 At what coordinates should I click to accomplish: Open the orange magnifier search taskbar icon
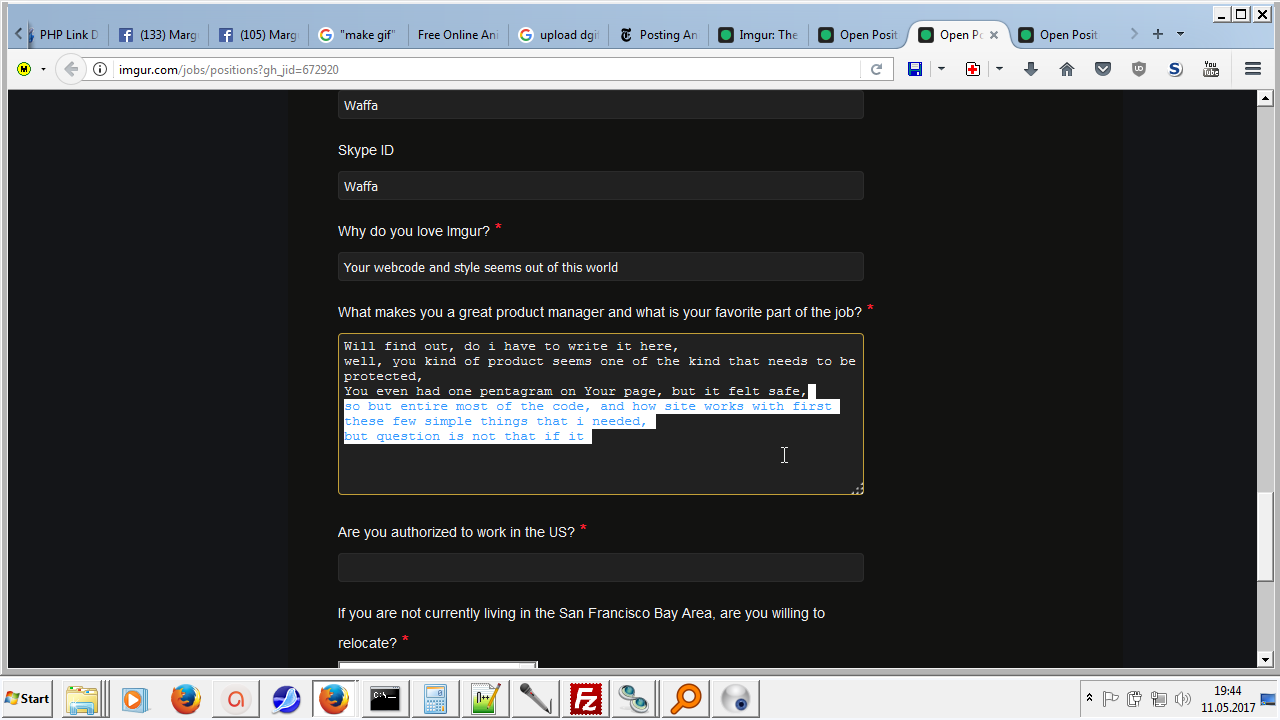coord(685,698)
